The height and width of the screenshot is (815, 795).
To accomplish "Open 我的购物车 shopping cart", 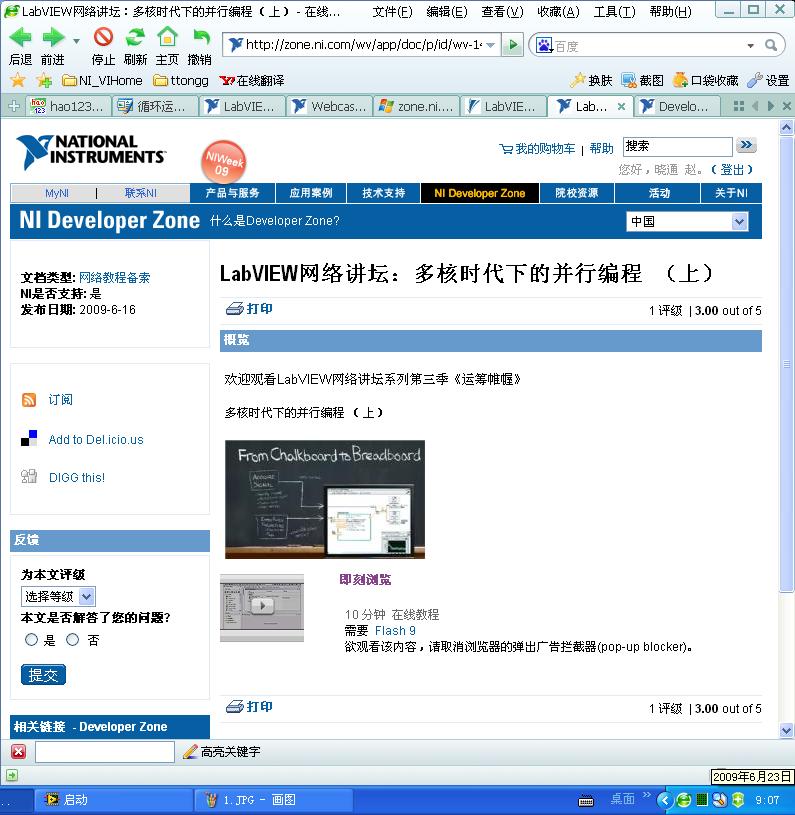I will pos(537,149).
